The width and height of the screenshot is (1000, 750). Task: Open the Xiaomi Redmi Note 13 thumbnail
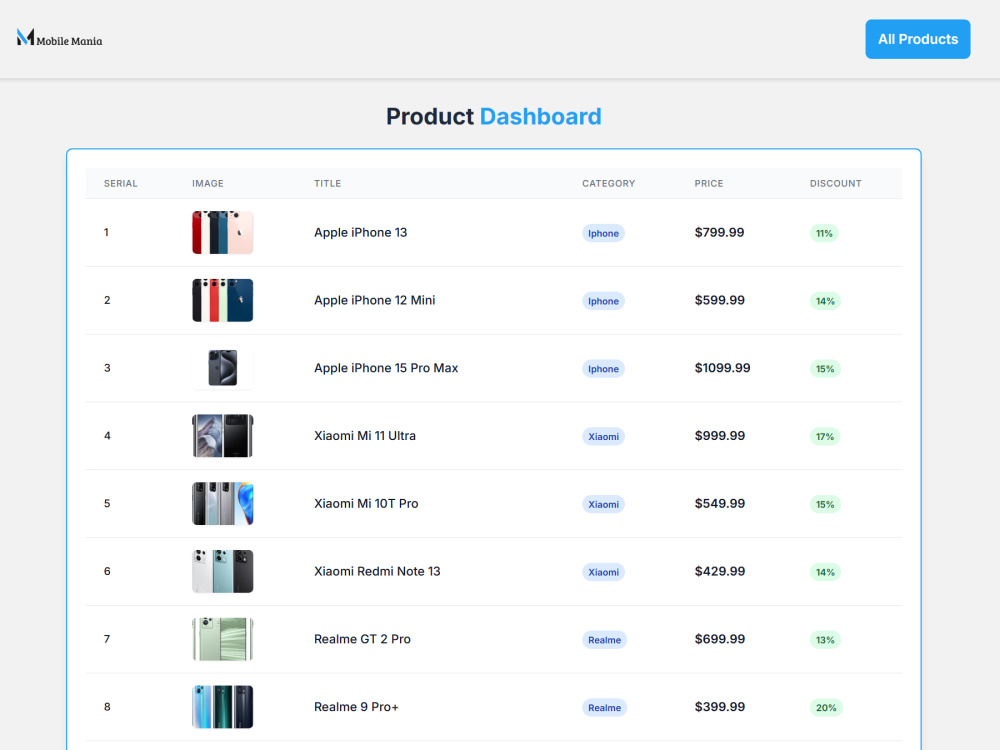[223, 571]
